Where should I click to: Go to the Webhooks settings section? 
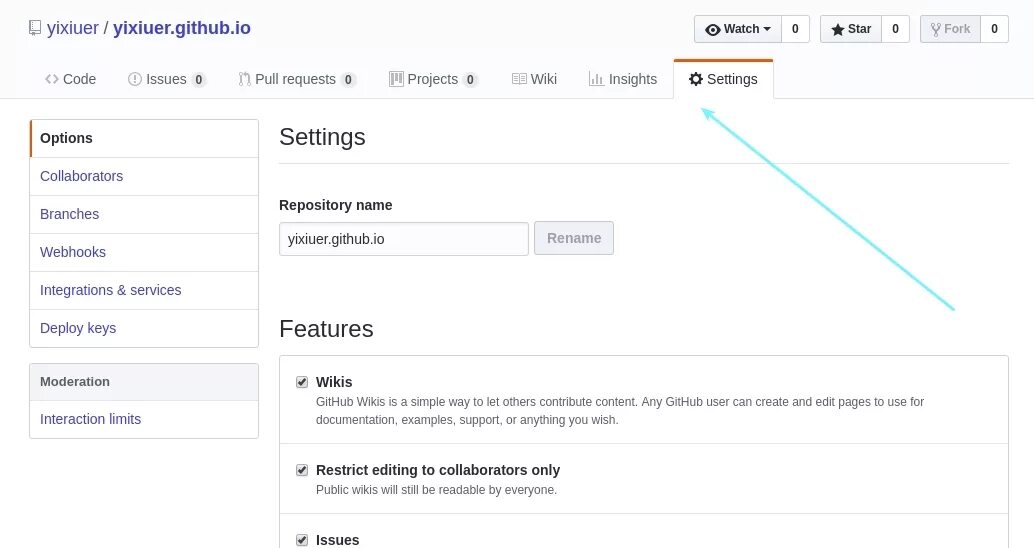point(73,252)
